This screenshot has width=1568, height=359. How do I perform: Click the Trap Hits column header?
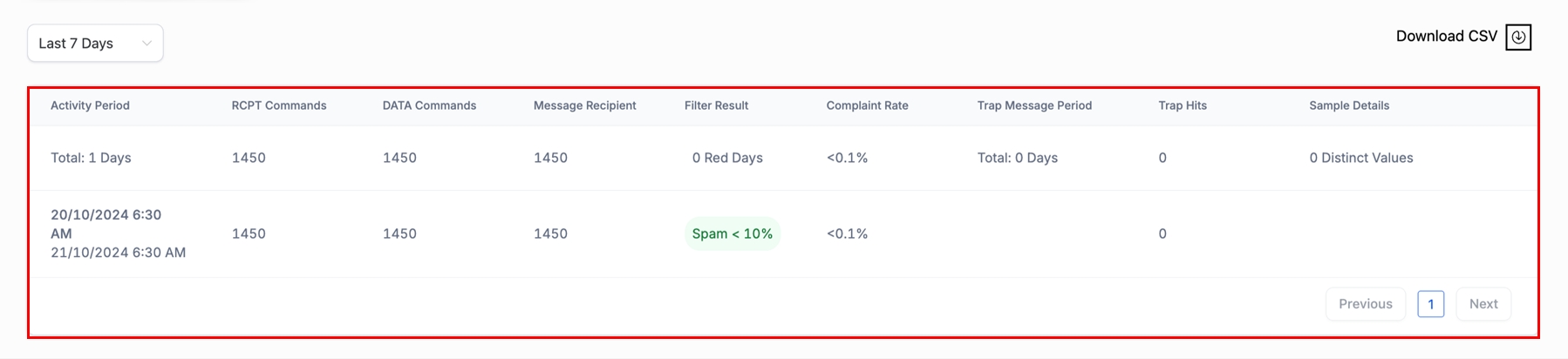[x=1183, y=105]
